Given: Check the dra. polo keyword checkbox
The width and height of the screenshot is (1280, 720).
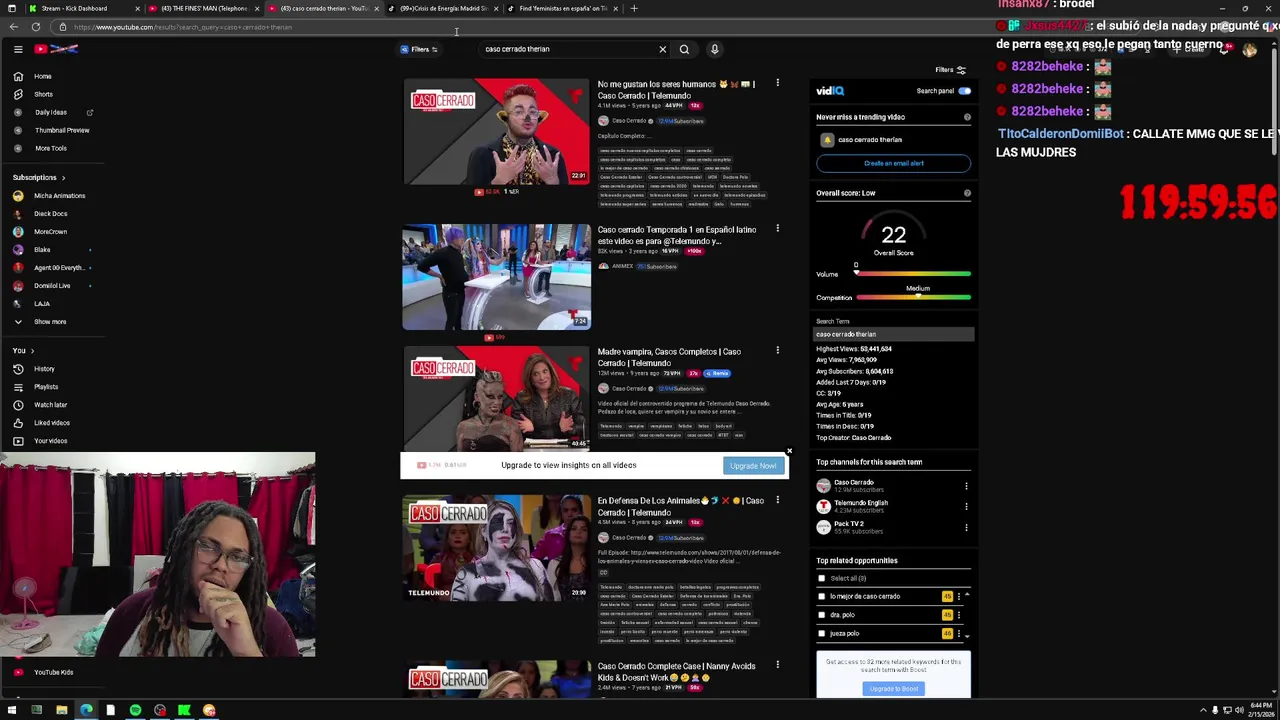Looking at the screenshot, I should click(x=822, y=615).
